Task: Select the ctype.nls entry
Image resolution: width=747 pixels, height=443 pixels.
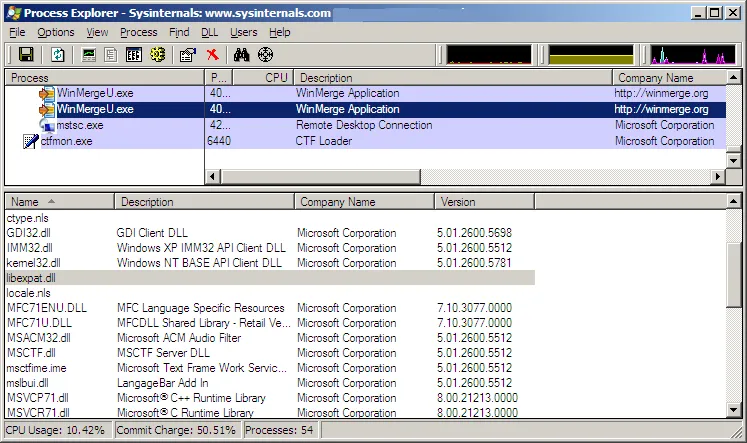Action: click(28, 218)
